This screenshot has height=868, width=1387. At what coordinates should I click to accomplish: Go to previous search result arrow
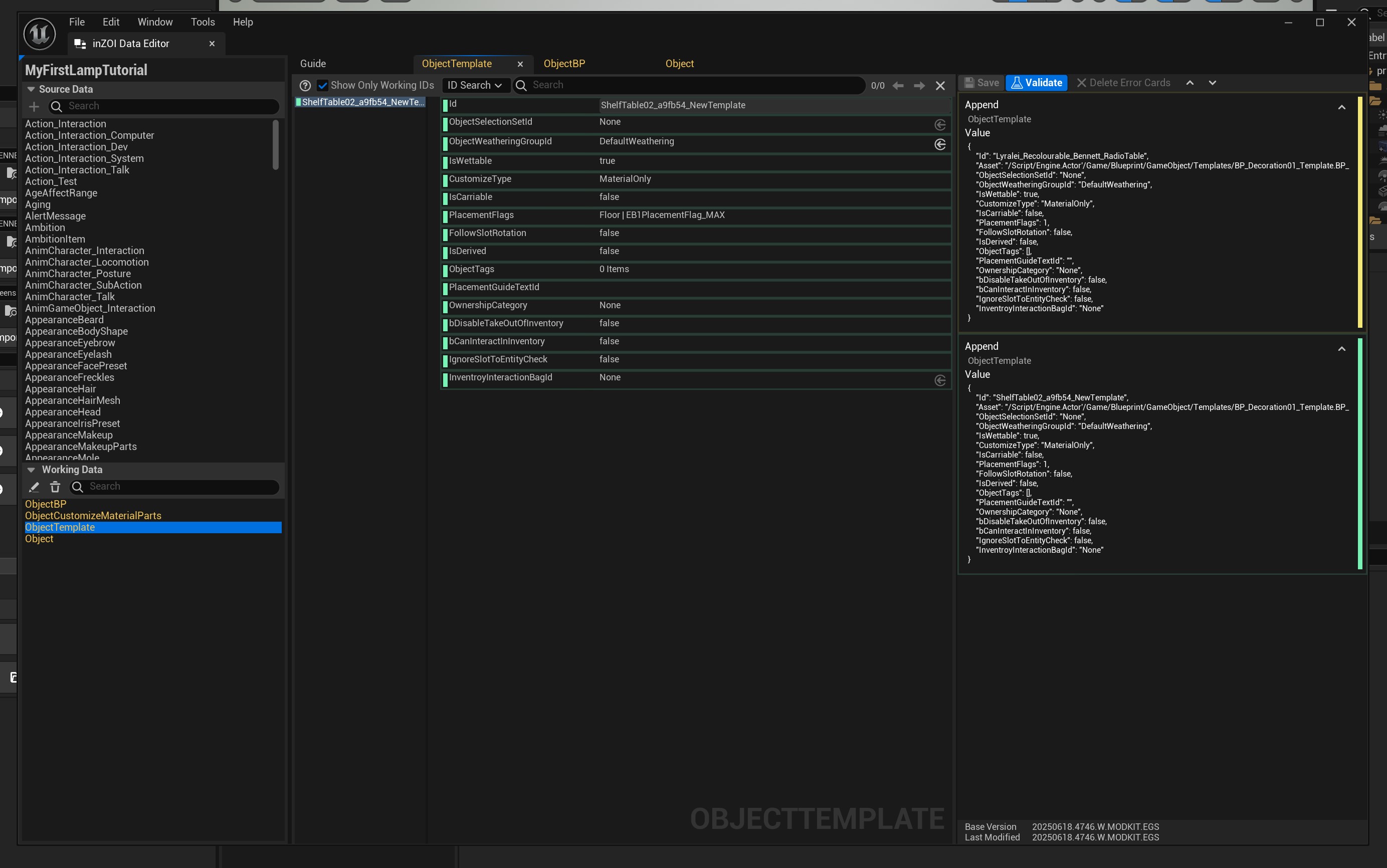click(898, 86)
